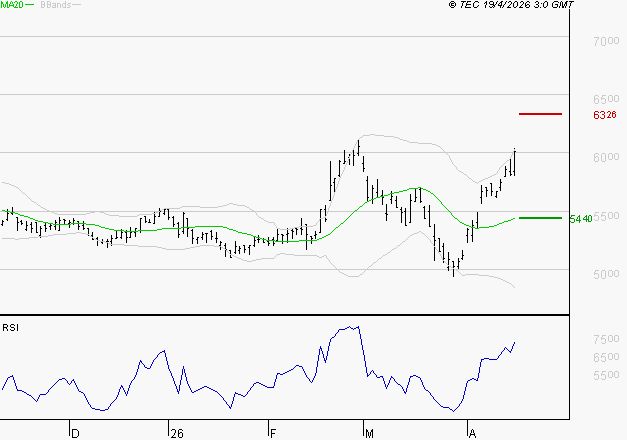Screen dimensions: 627x440
Task: Click the MA20 legend label
Action: tap(12, 5)
